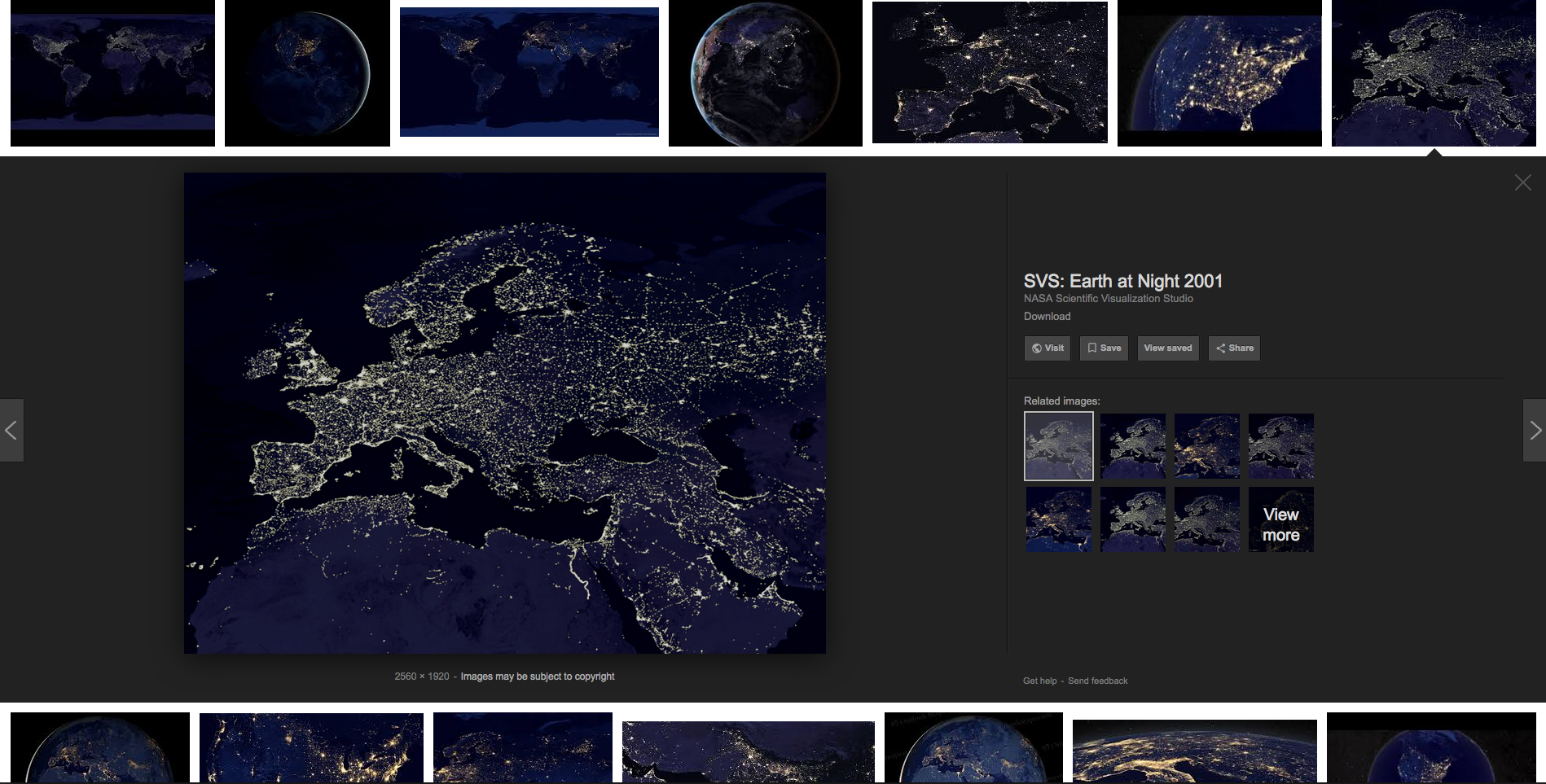Click 'Images may be subject to copyright'
Image resolution: width=1546 pixels, height=784 pixels.
click(x=538, y=677)
